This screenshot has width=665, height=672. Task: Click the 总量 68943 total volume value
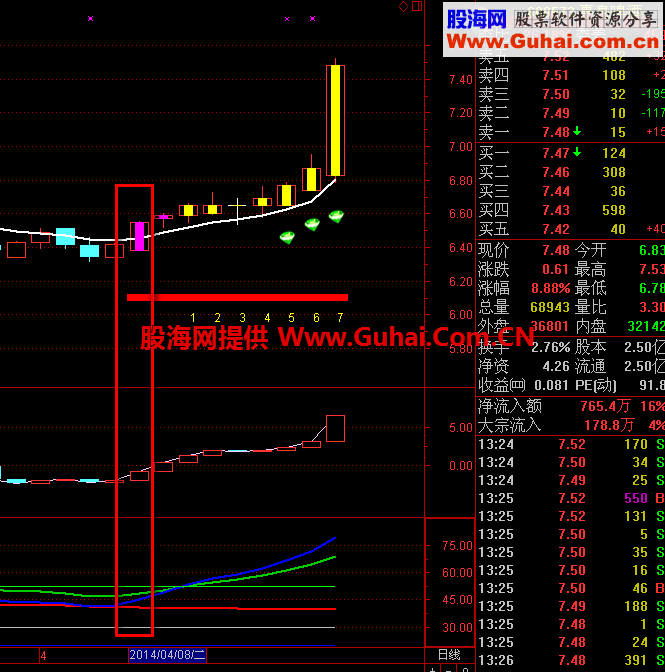(x=550, y=307)
